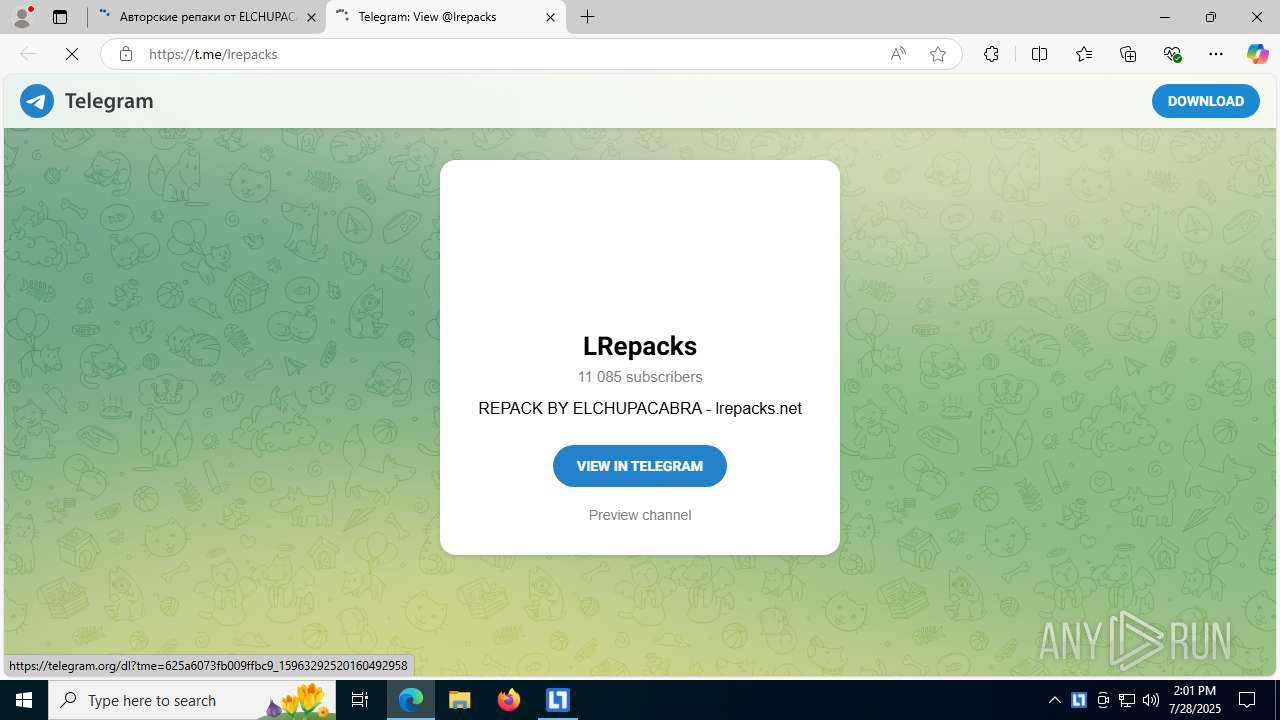1280x720 pixels.
Task: Click the LRepacks channel title
Action: click(640, 346)
